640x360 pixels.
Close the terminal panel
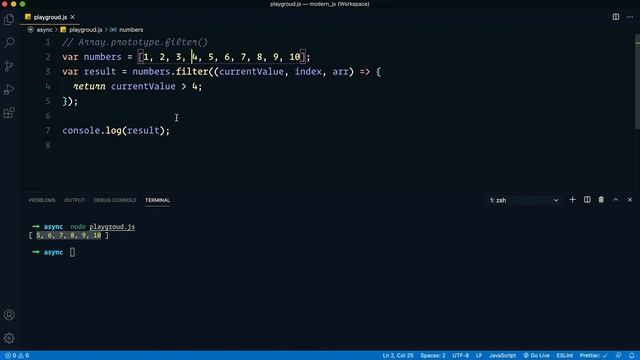coord(630,200)
